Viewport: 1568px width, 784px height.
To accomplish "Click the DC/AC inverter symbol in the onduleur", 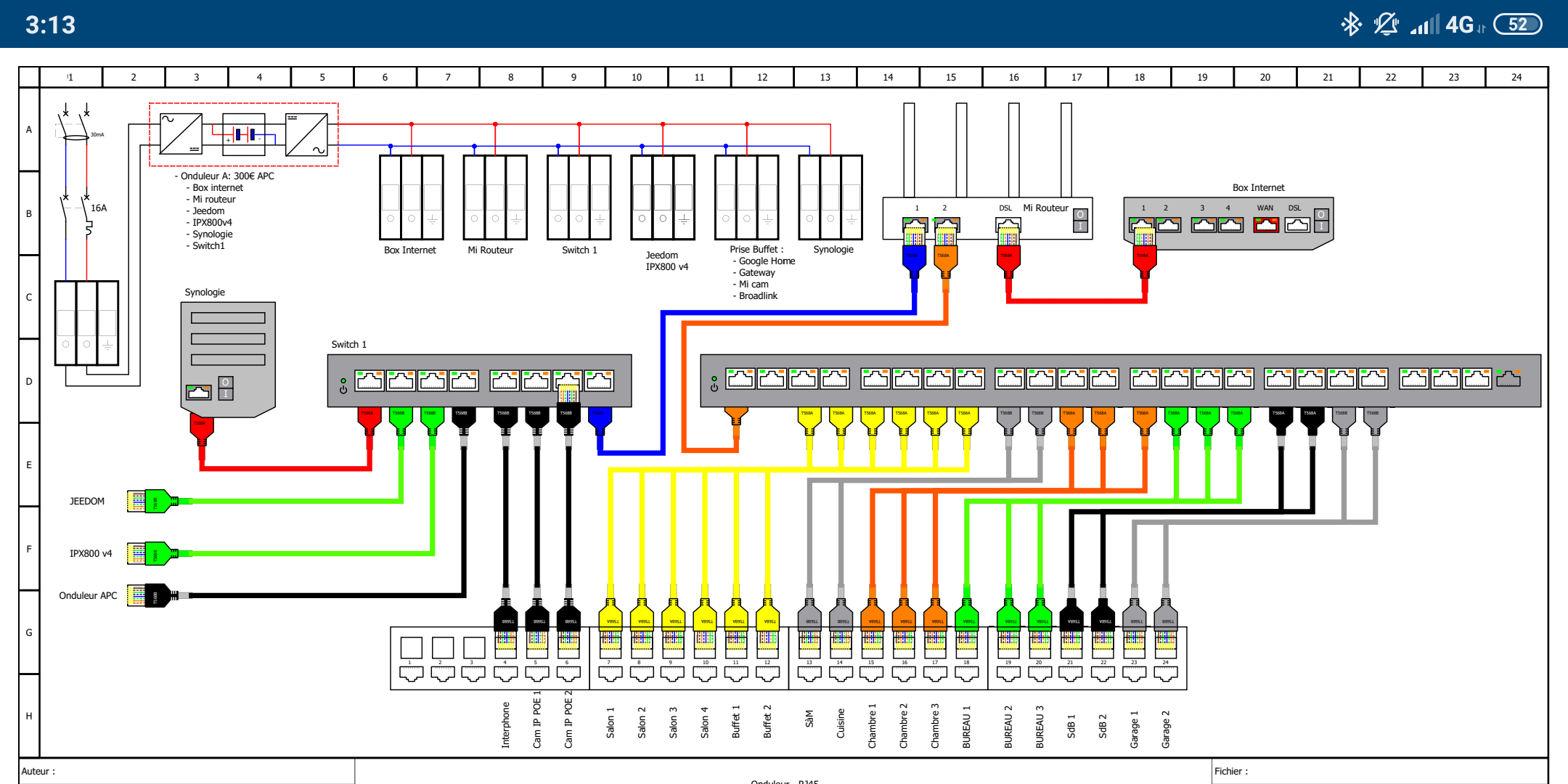I will pos(306,134).
